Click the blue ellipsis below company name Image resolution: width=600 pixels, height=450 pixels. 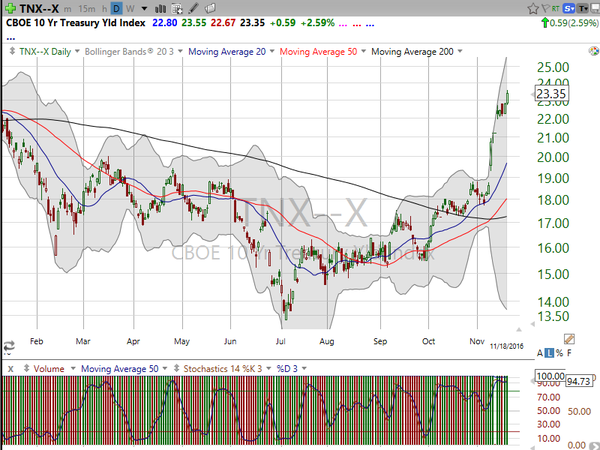pos(11,39)
